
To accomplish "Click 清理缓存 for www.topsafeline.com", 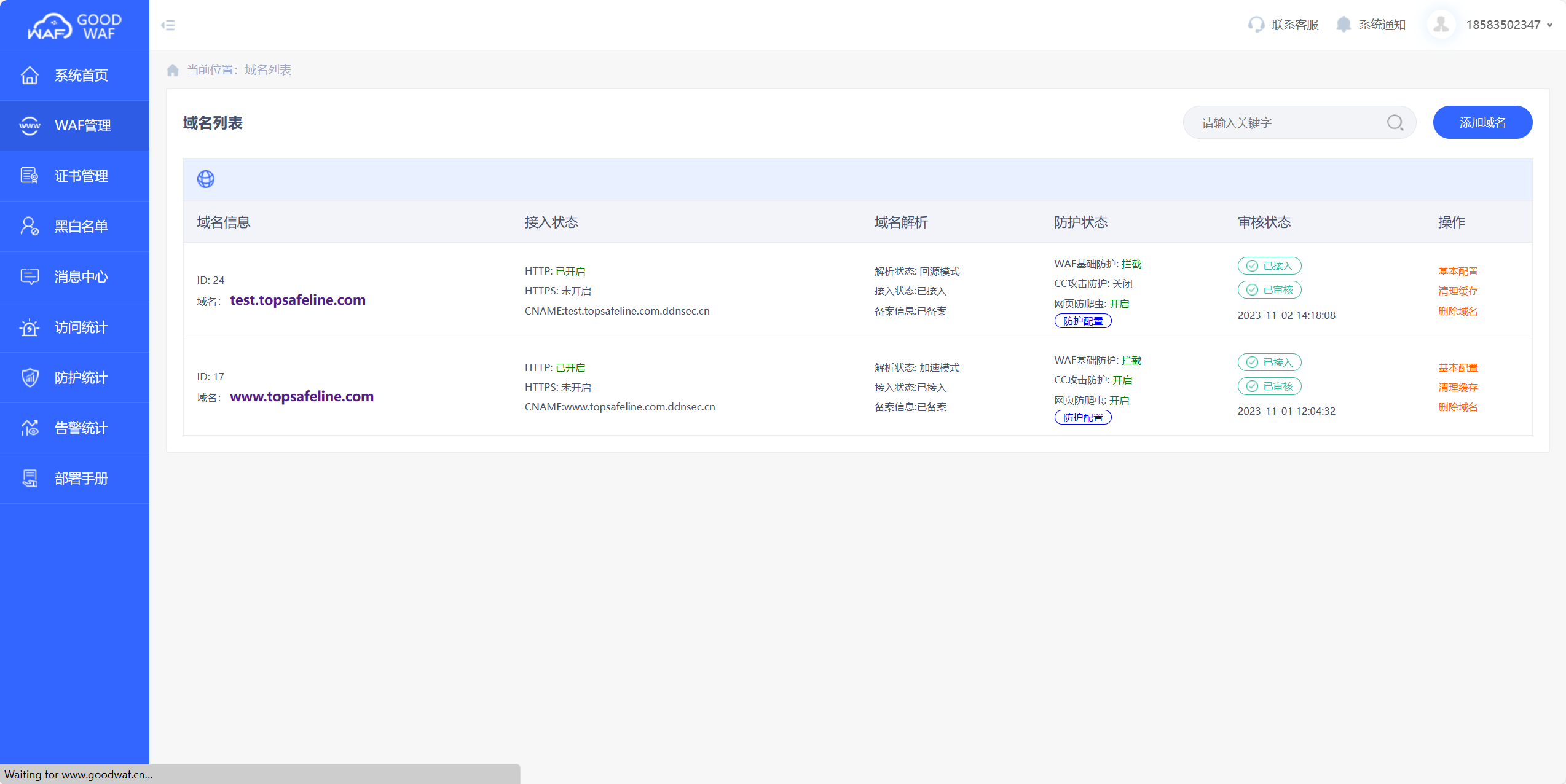I will (x=1458, y=387).
